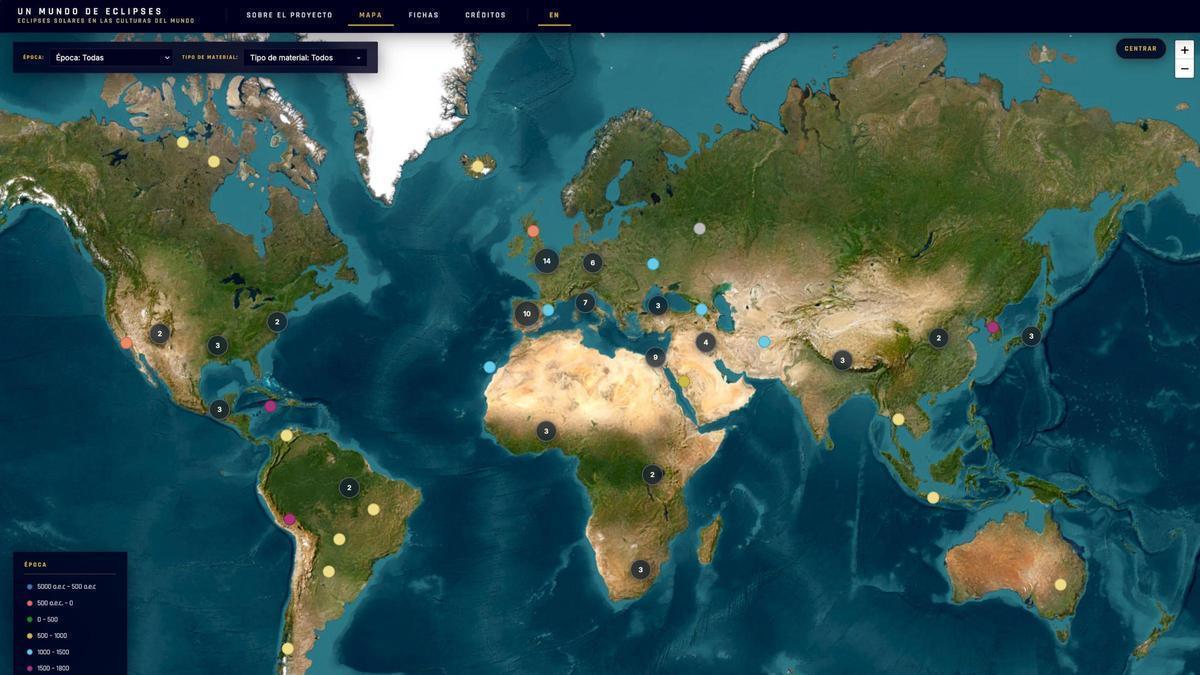This screenshot has height=675, width=1200.
Task: Click the '1500 - 1800' legend label
Action: click(53, 668)
